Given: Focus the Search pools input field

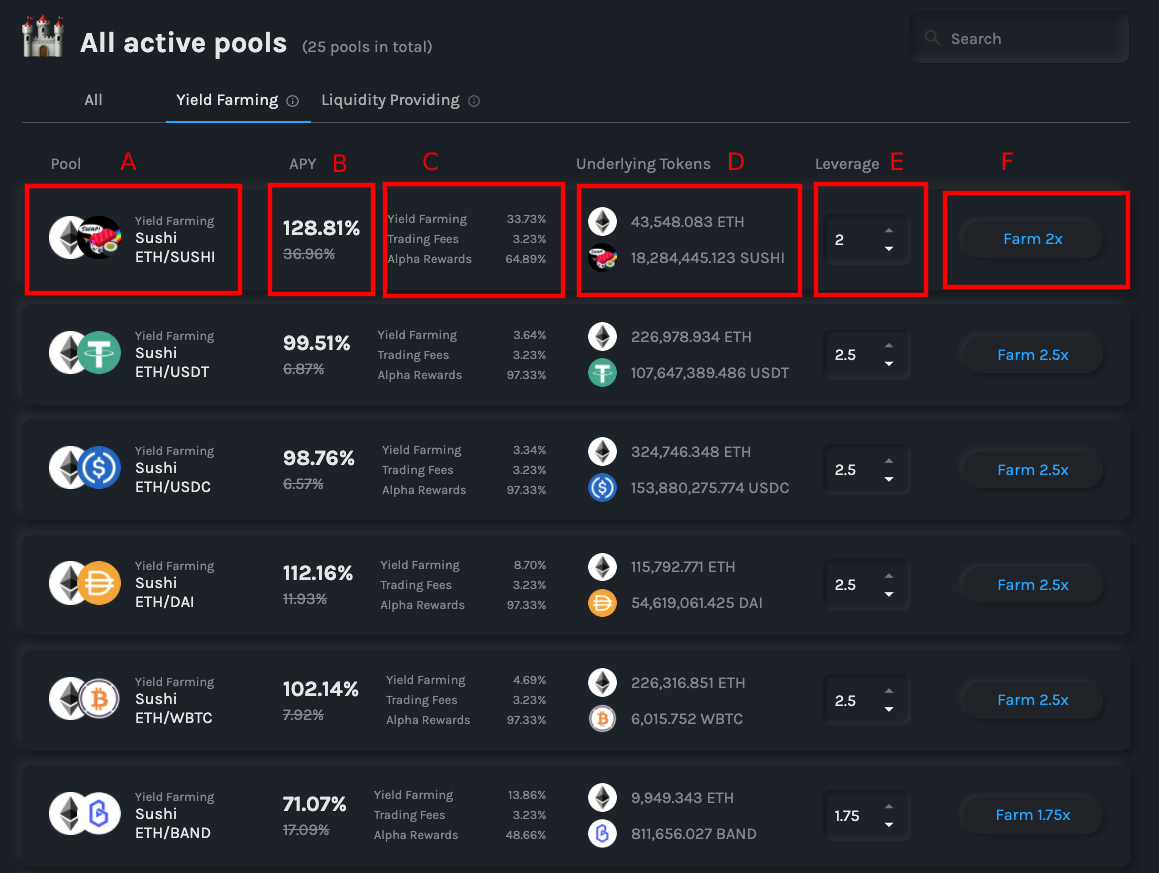Looking at the screenshot, I should pyautogui.click(x=1030, y=39).
